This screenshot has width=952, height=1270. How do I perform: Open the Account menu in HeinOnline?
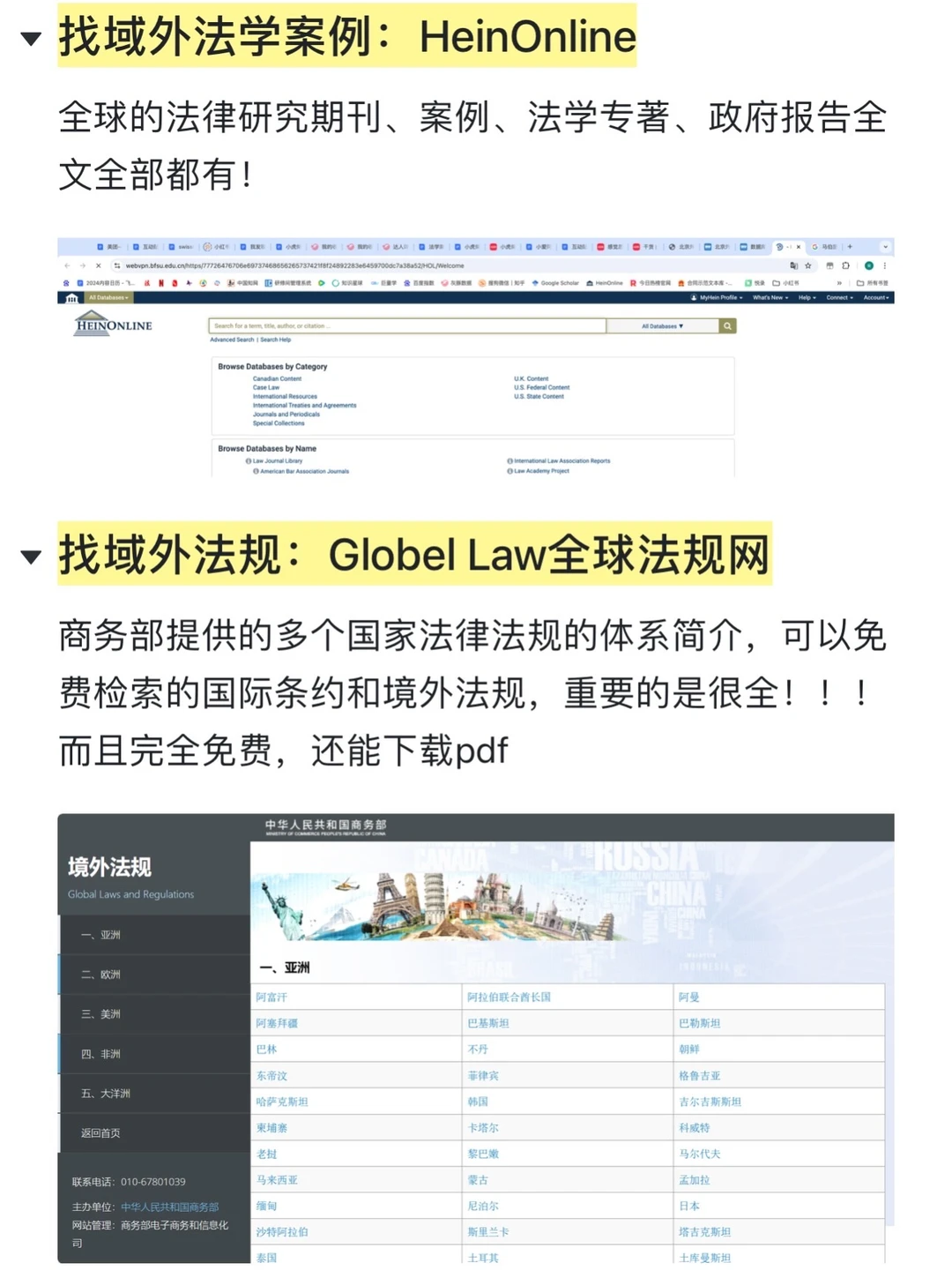pos(875,298)
